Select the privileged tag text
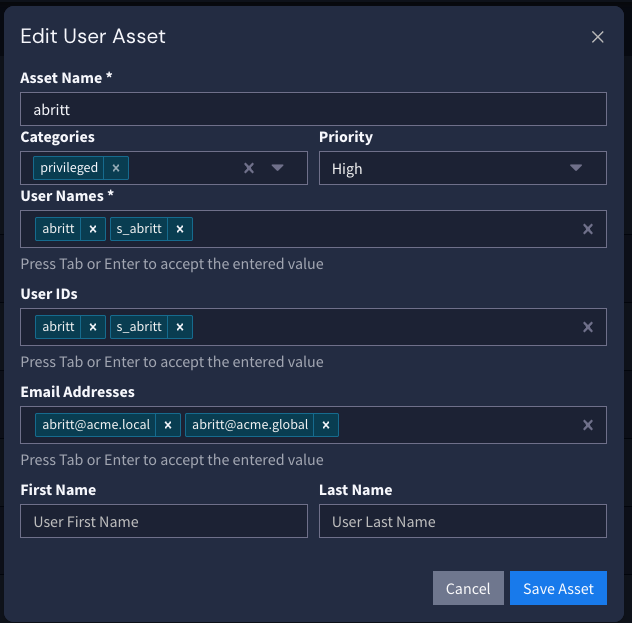This screenshot has width=632, height=623. pyautogui.click(x=69, y=168)
